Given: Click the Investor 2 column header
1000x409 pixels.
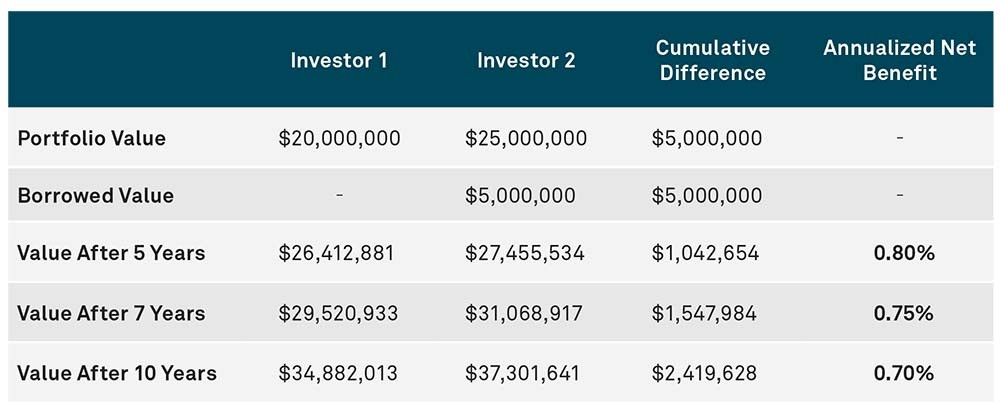Looking at the screenshot, I should coord(526,60).
